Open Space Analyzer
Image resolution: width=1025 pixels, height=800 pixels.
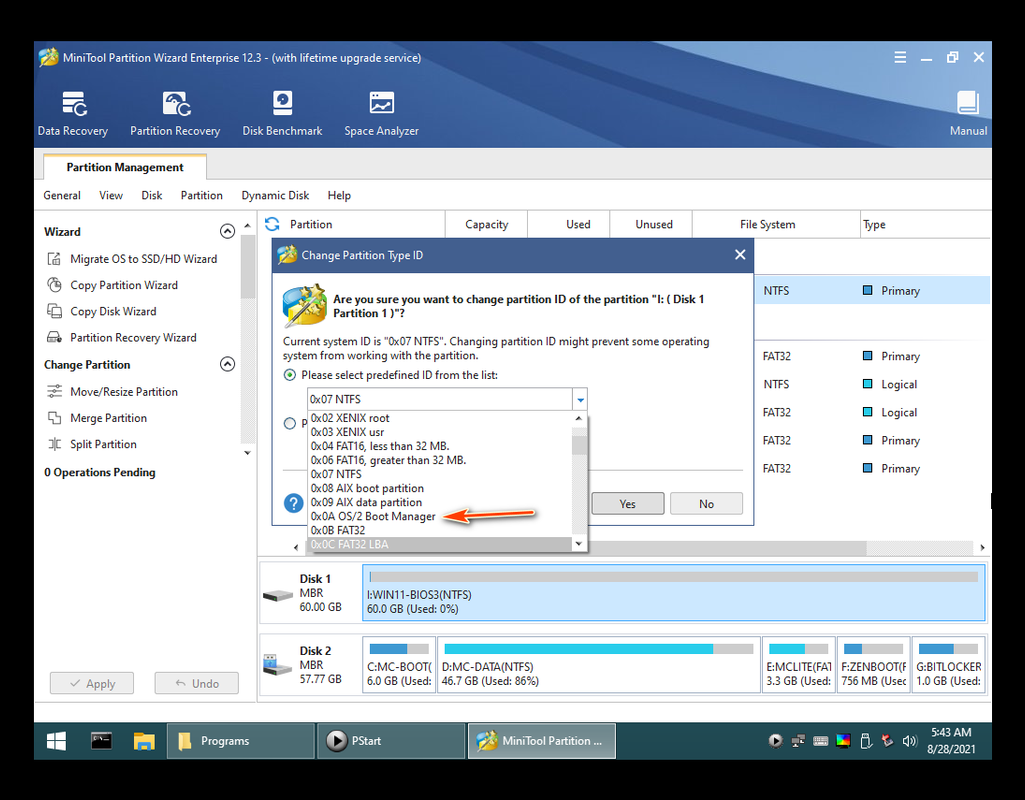(382, 114)
